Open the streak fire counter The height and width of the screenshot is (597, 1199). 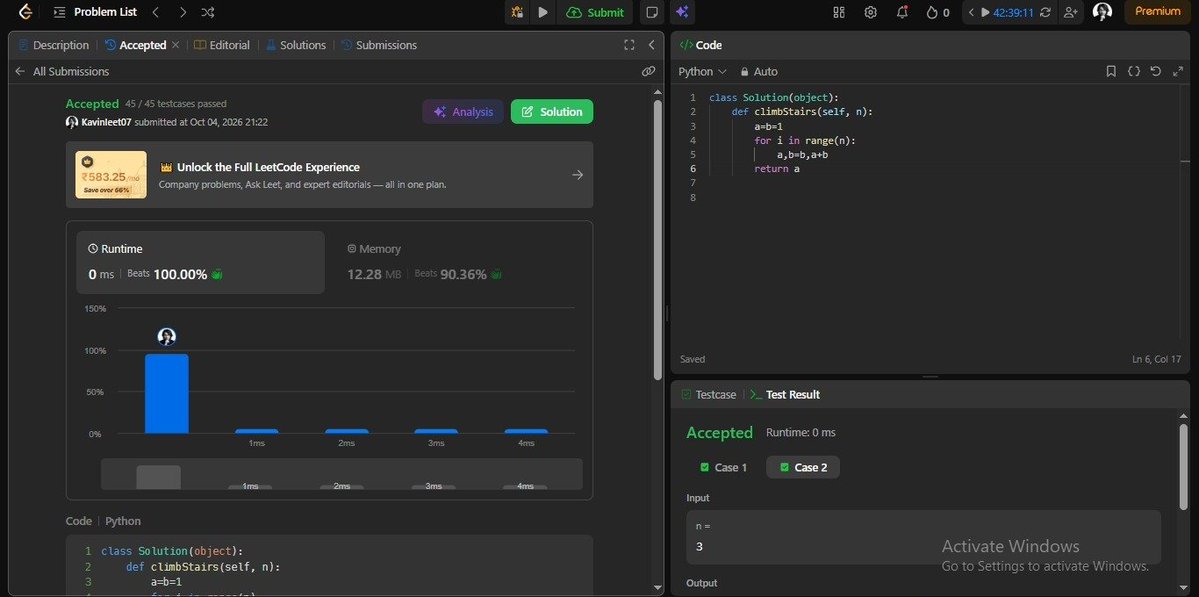point(937,12)
